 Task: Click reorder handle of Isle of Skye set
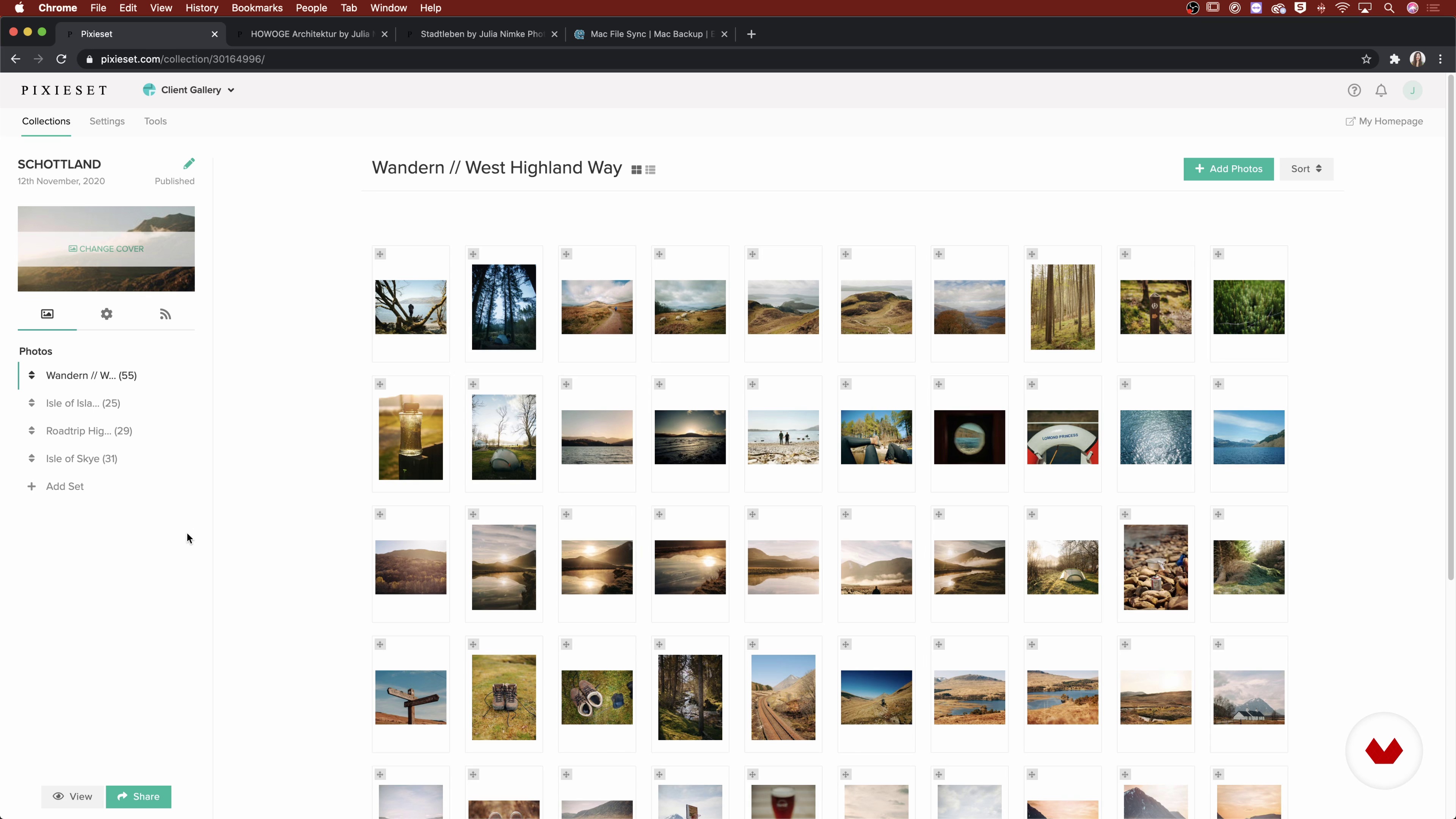[x=31, y=458]
